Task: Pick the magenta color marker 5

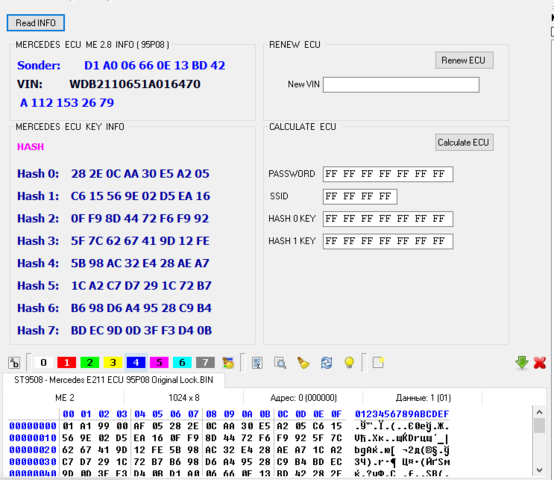Action: (159, 362)
